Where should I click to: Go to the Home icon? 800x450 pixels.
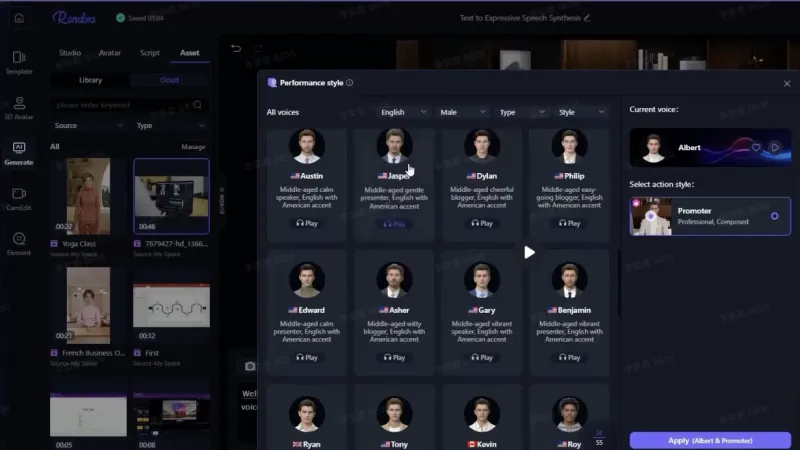pos(19,18)
